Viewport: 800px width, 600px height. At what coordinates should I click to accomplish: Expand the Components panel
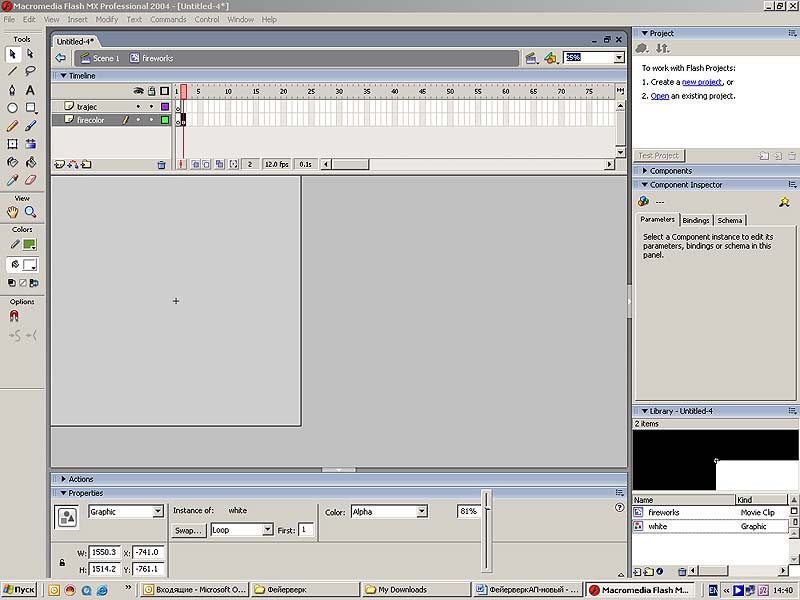[670, 171]
